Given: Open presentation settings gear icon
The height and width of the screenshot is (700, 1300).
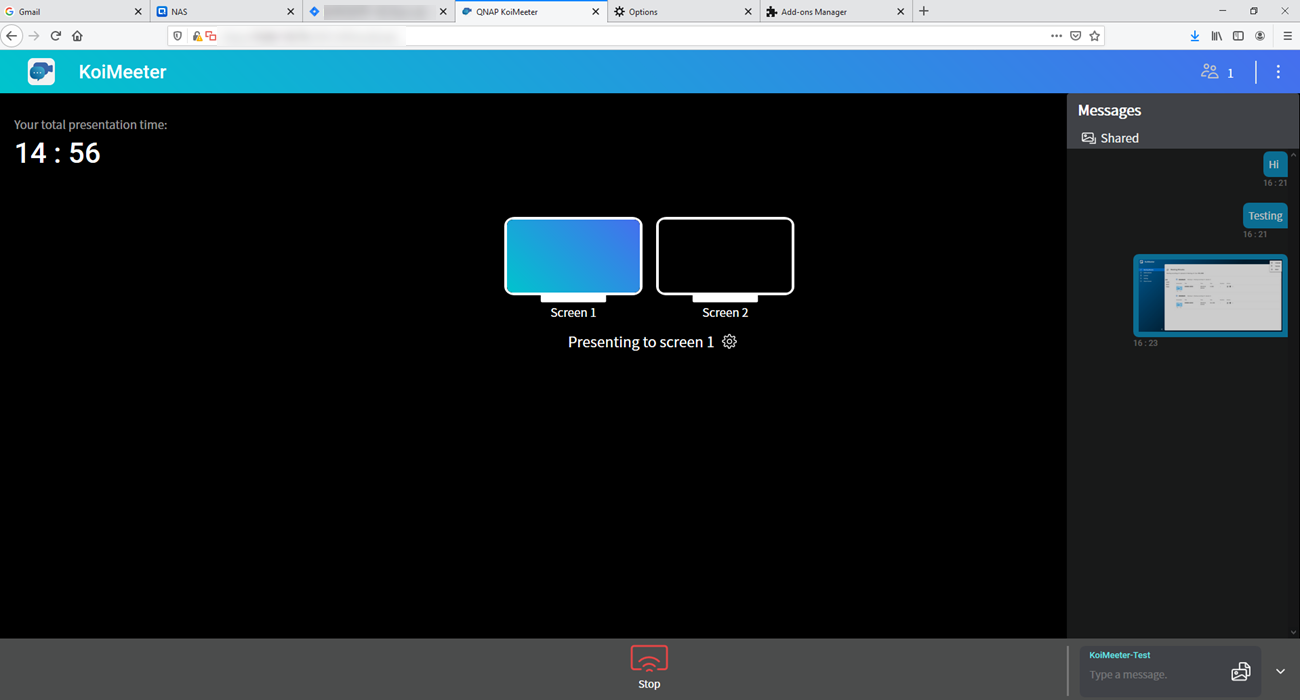Looking at the screenshot, I should click(x=729, y=342).
